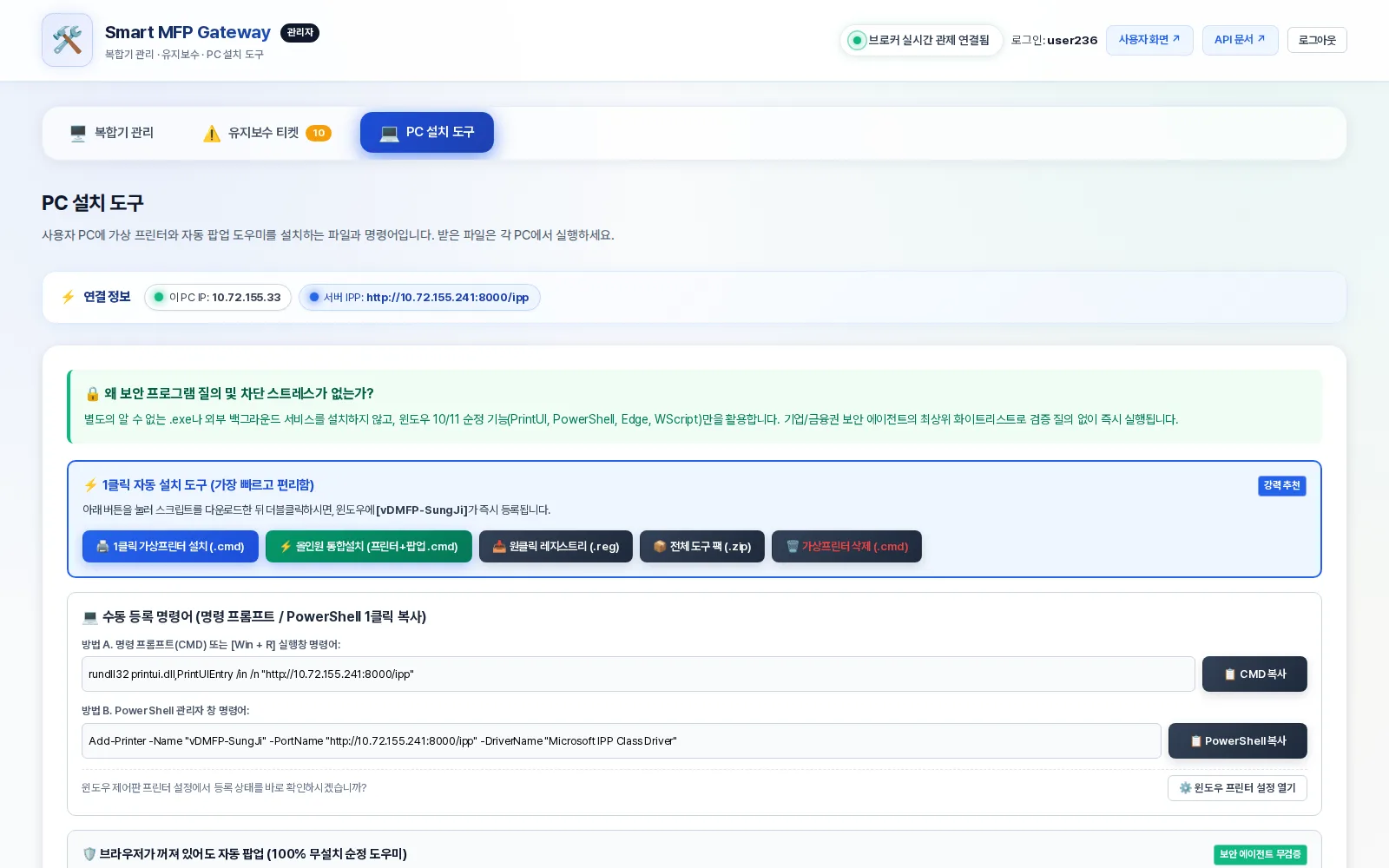Click the lock icon in security notice
Screen dimensions: 1389x868
(x=92, y=394)
